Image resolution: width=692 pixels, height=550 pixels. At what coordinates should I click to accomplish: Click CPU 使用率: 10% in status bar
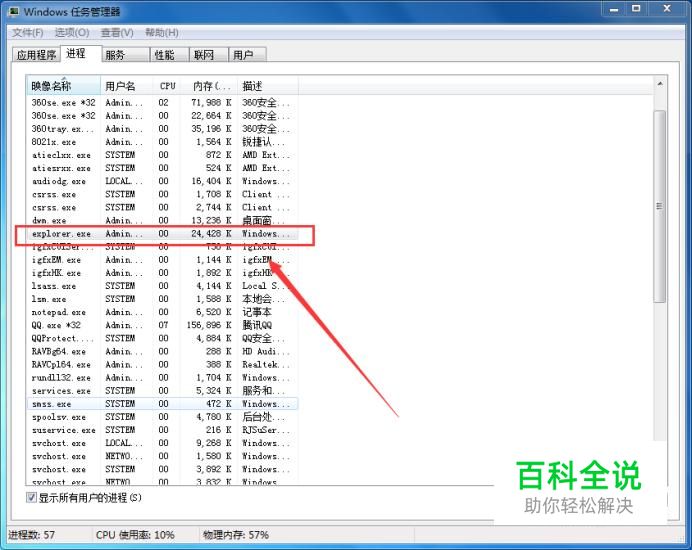(135, 535)
